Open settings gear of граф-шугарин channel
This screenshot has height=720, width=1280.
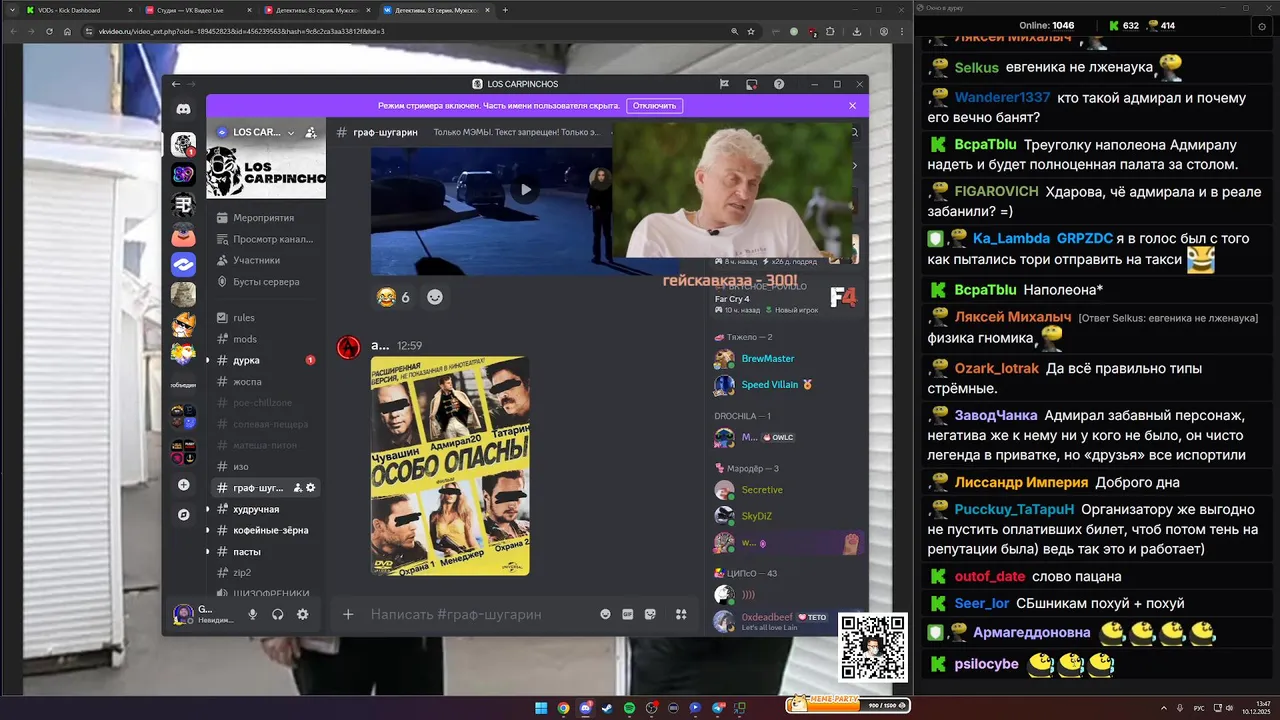point(311,488)
